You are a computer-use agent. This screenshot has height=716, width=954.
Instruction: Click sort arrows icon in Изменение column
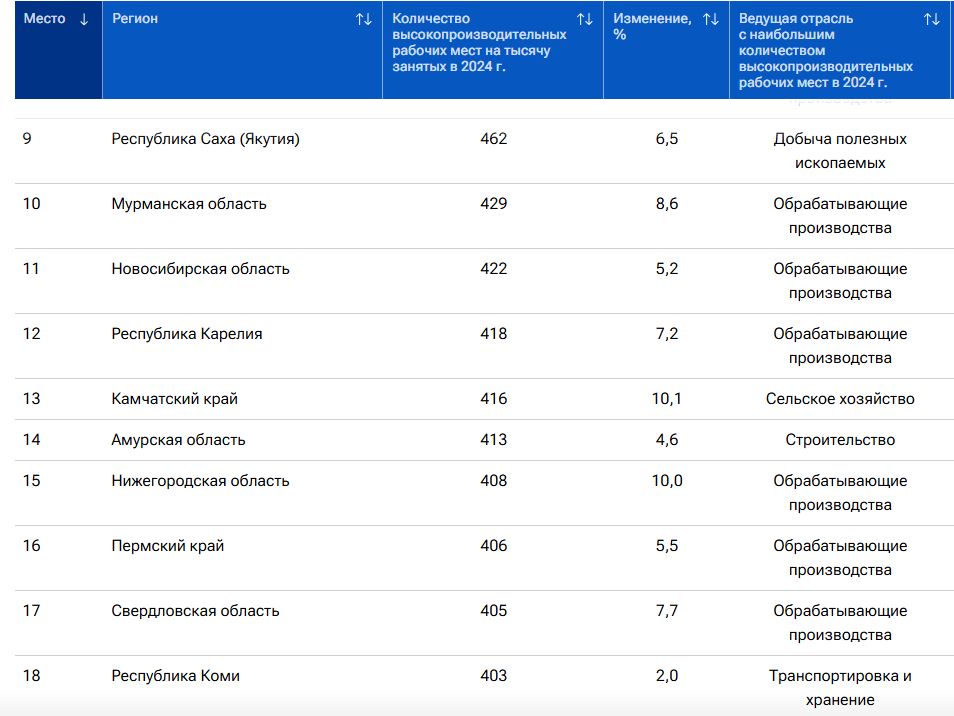tap(711, 19)
